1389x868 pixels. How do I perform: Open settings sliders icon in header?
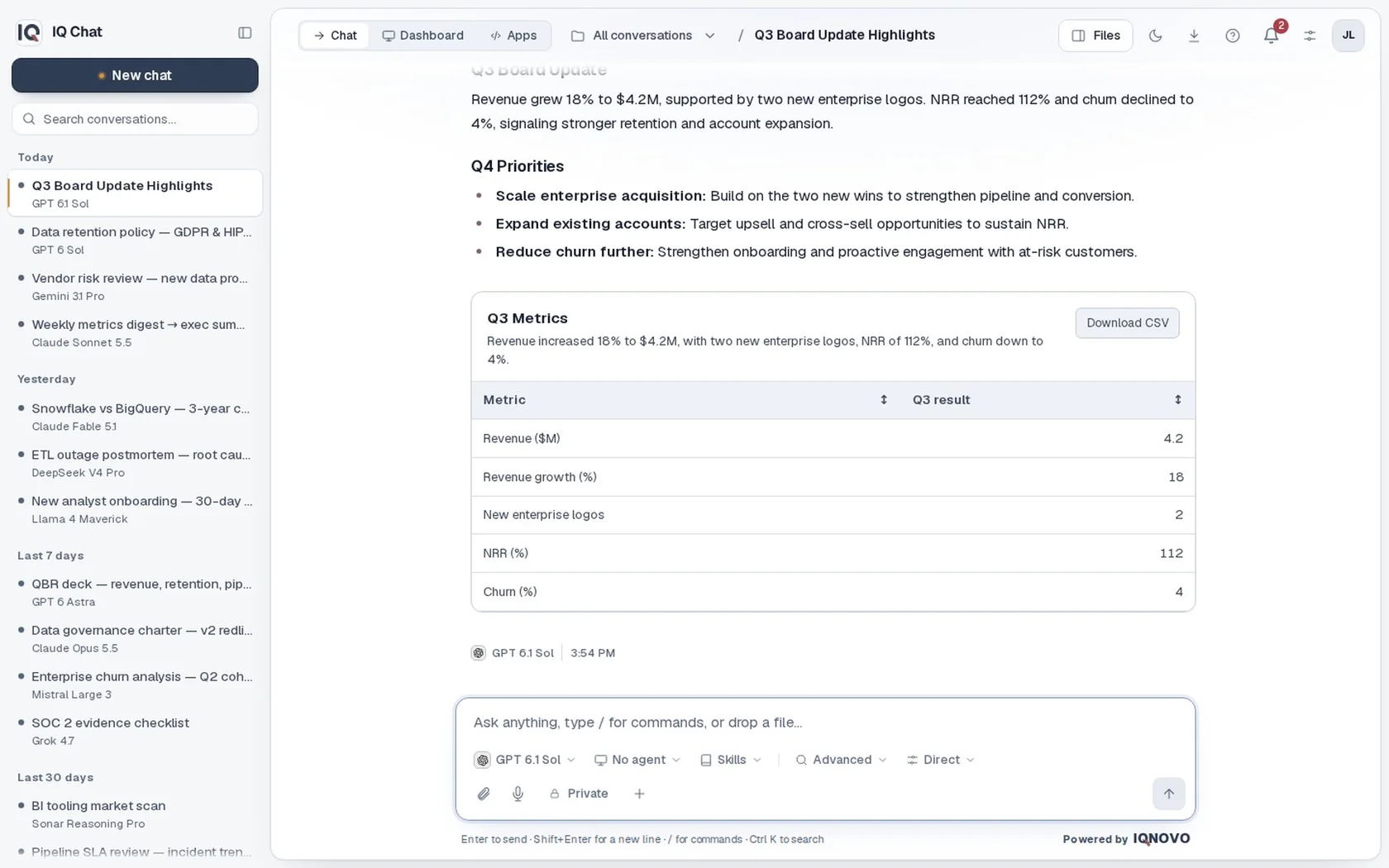(x=1310, y=36)
